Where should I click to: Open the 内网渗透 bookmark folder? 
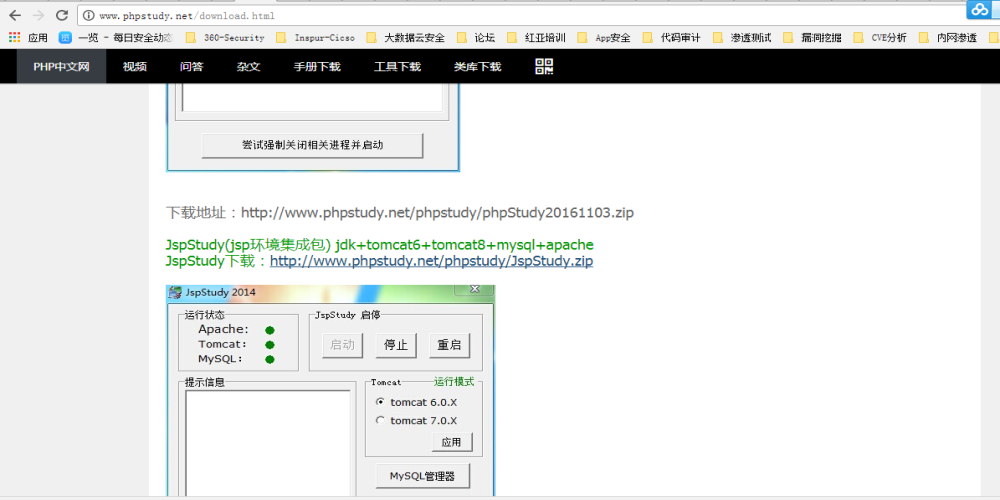948,38
